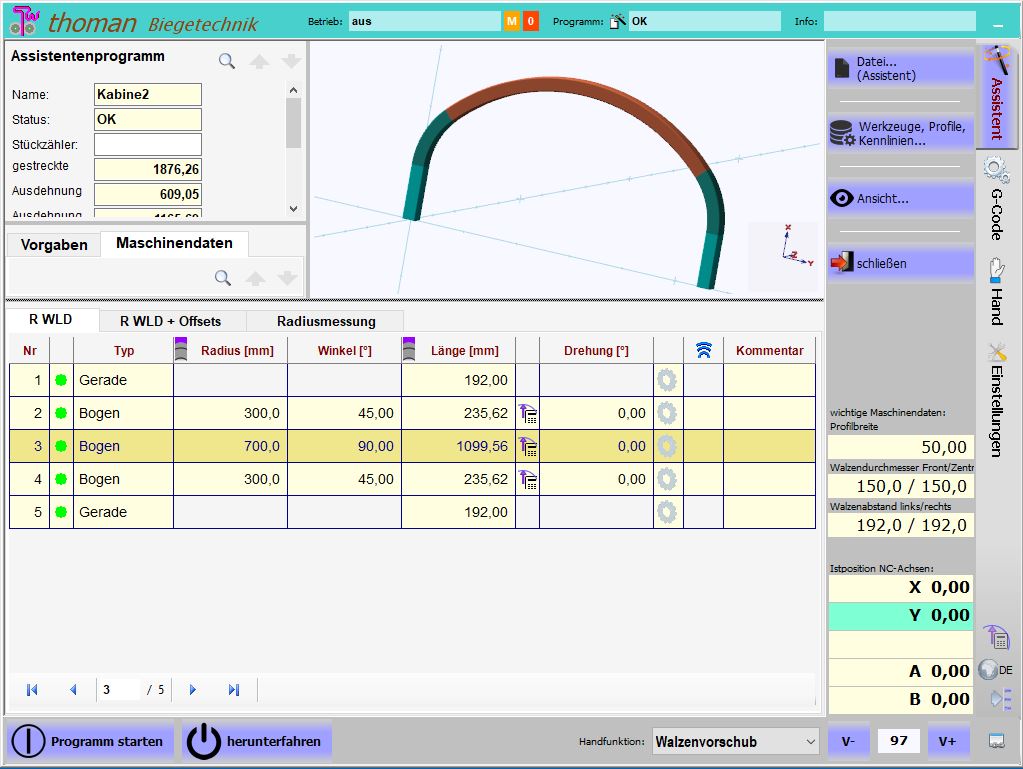
Task: Jump to last record navigation arrow
Action: point(234,689)
